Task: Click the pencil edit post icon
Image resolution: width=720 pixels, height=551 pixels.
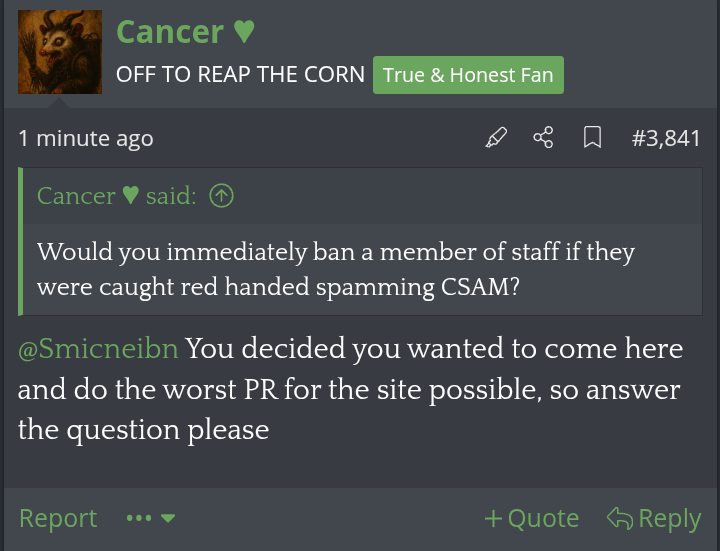Action: [496, 138]
